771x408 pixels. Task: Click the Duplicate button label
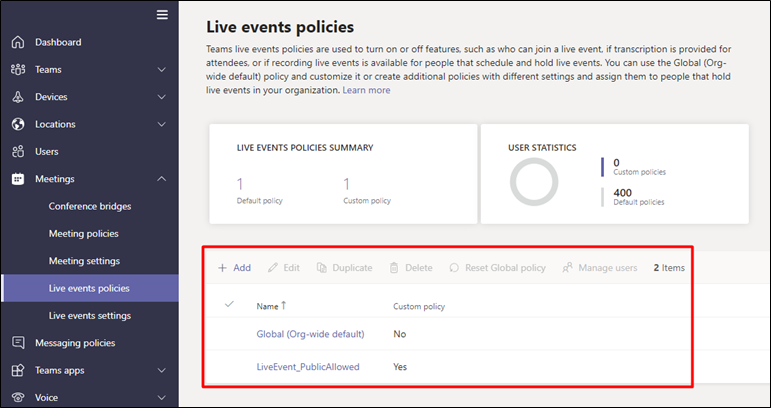[x=352, y=268]
